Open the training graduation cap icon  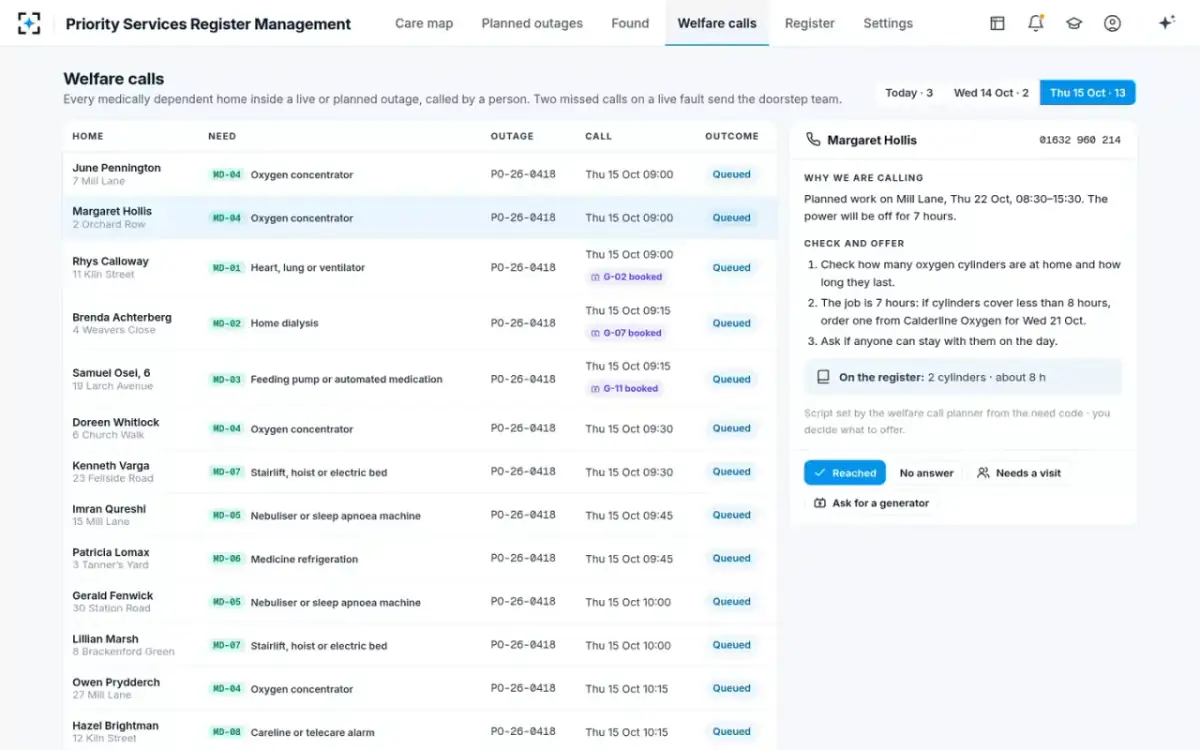[x=1074, y=23]
